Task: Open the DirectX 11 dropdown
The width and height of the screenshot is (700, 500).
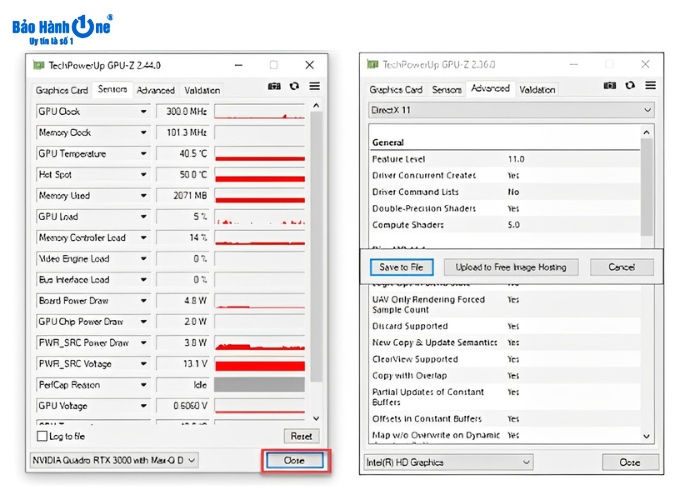Action: (511, 109)
